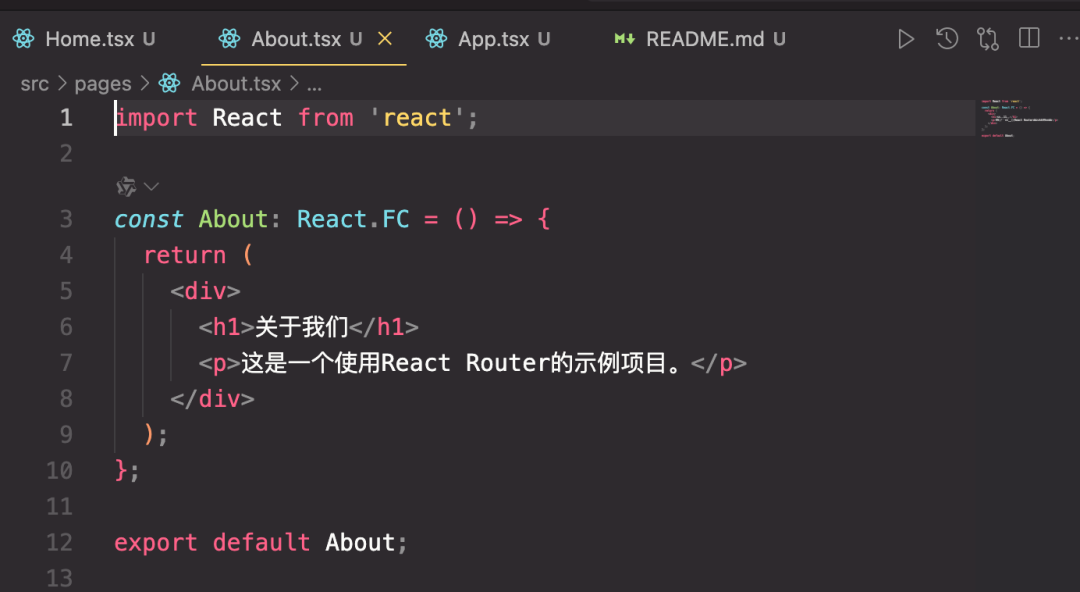Click the React icon on Home.tsx tab
This screenshot has height=592, width=1080.
23,39
